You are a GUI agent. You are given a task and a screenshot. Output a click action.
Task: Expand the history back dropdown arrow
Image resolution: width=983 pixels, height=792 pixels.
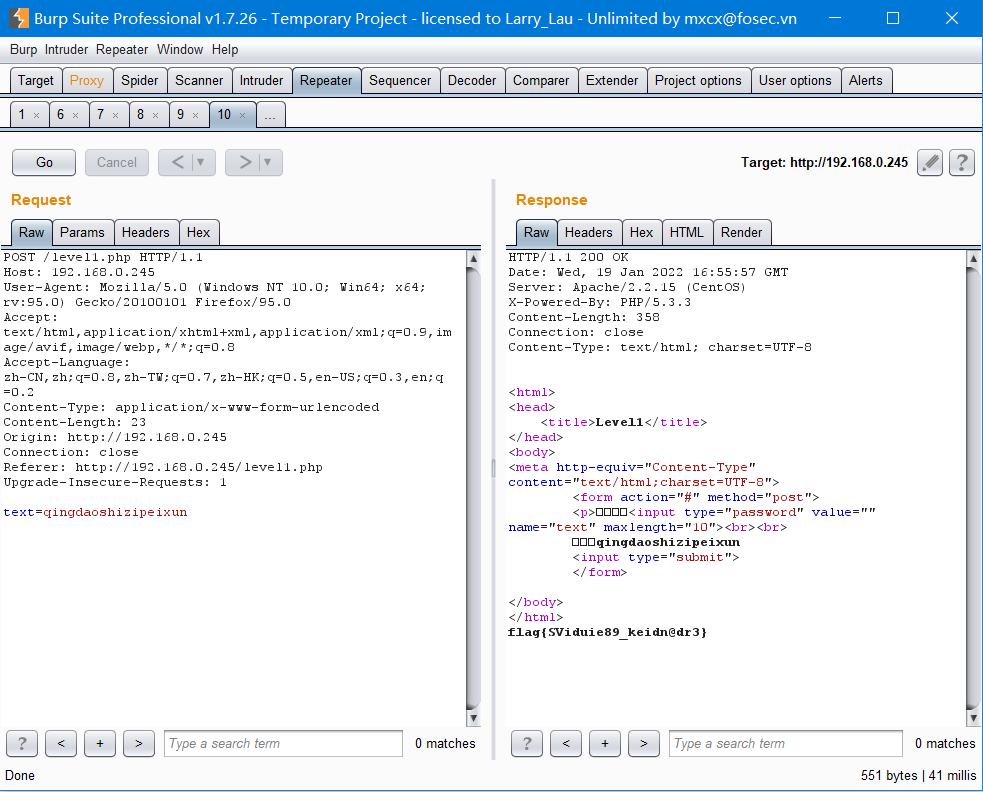coord(201,162)
